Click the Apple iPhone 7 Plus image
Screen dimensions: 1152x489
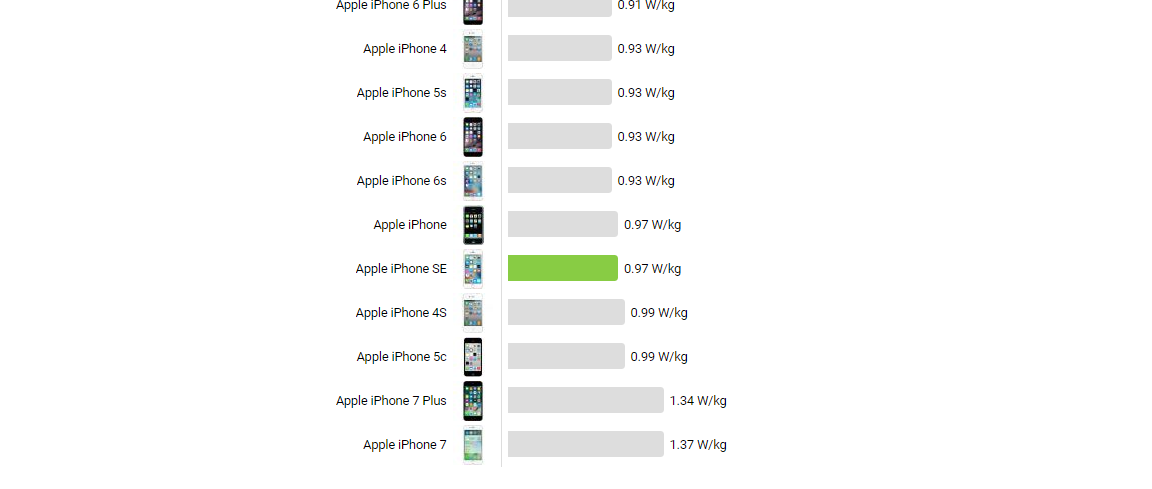(473, 401)
